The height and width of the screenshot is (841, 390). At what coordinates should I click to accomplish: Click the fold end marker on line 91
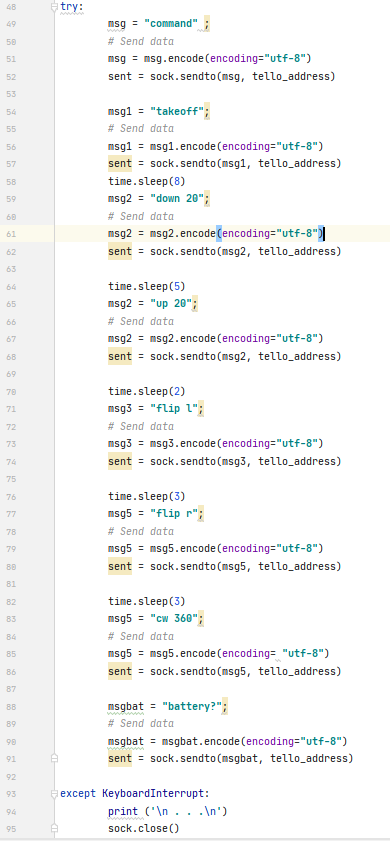54,758
